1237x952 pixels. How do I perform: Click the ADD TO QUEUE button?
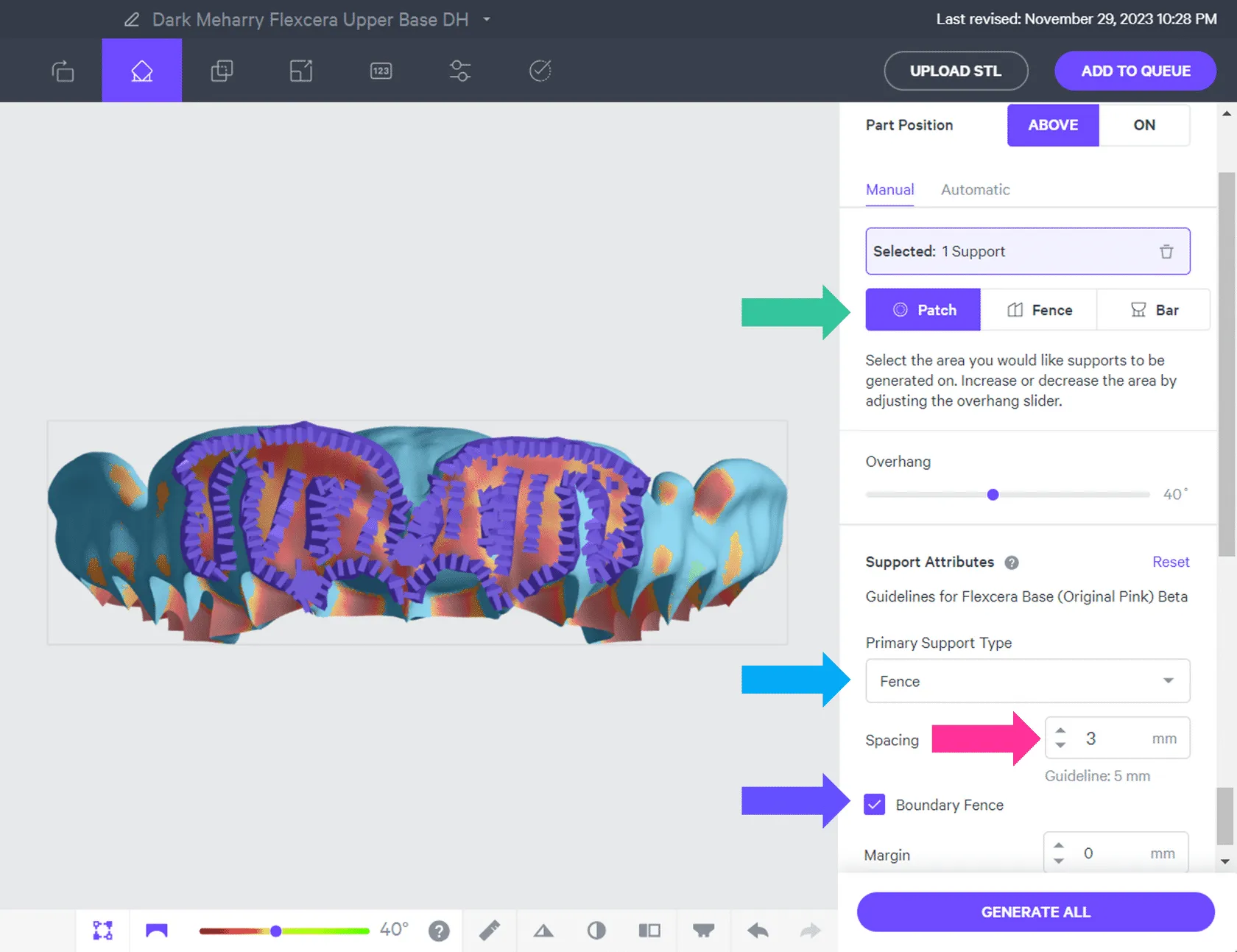click(x=1135, y=71)
